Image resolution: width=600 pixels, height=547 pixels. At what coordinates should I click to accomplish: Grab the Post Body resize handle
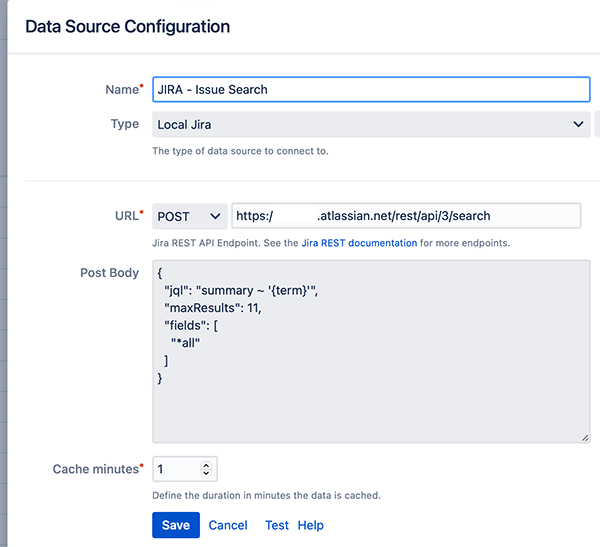583,436
